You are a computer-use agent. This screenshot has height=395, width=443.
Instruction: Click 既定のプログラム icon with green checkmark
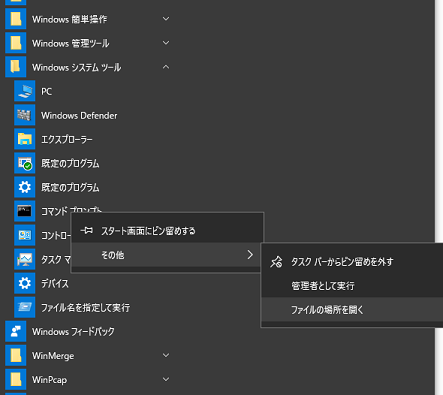point(25,163)
